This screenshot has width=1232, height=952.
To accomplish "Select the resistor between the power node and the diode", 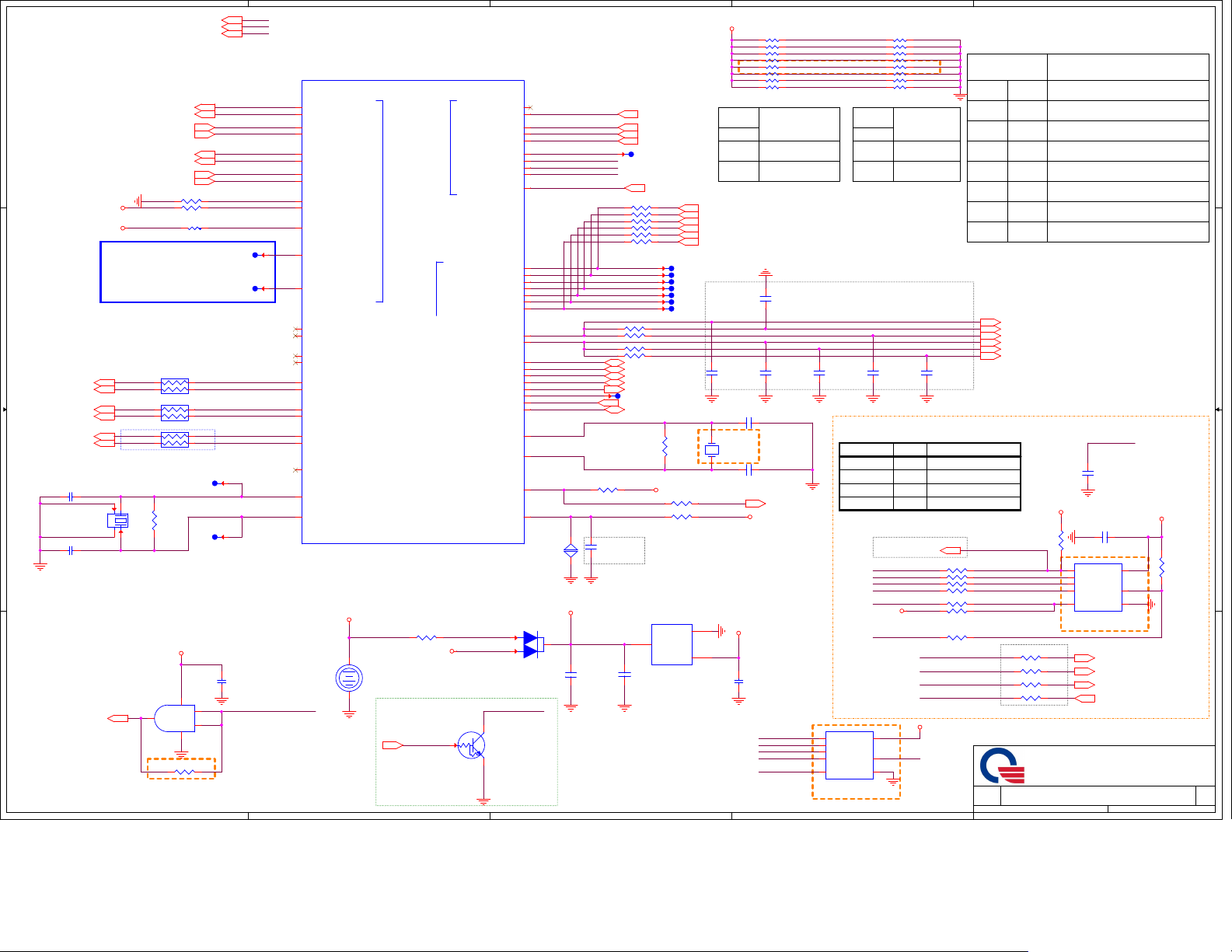I will click(x=427, y=637).
